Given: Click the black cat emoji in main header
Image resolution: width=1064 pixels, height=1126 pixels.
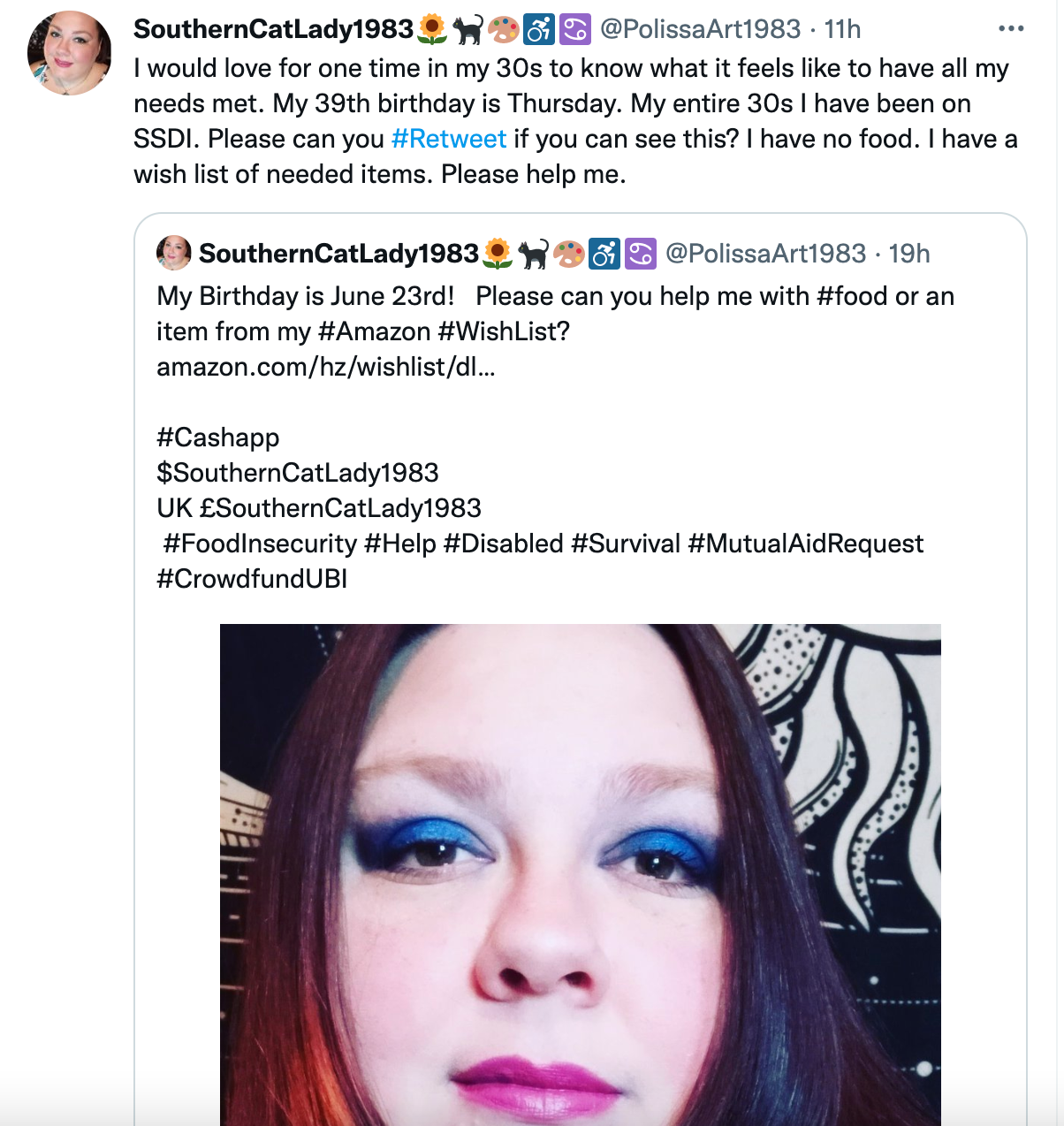Looking at the screenshot, I should point(467,30).
